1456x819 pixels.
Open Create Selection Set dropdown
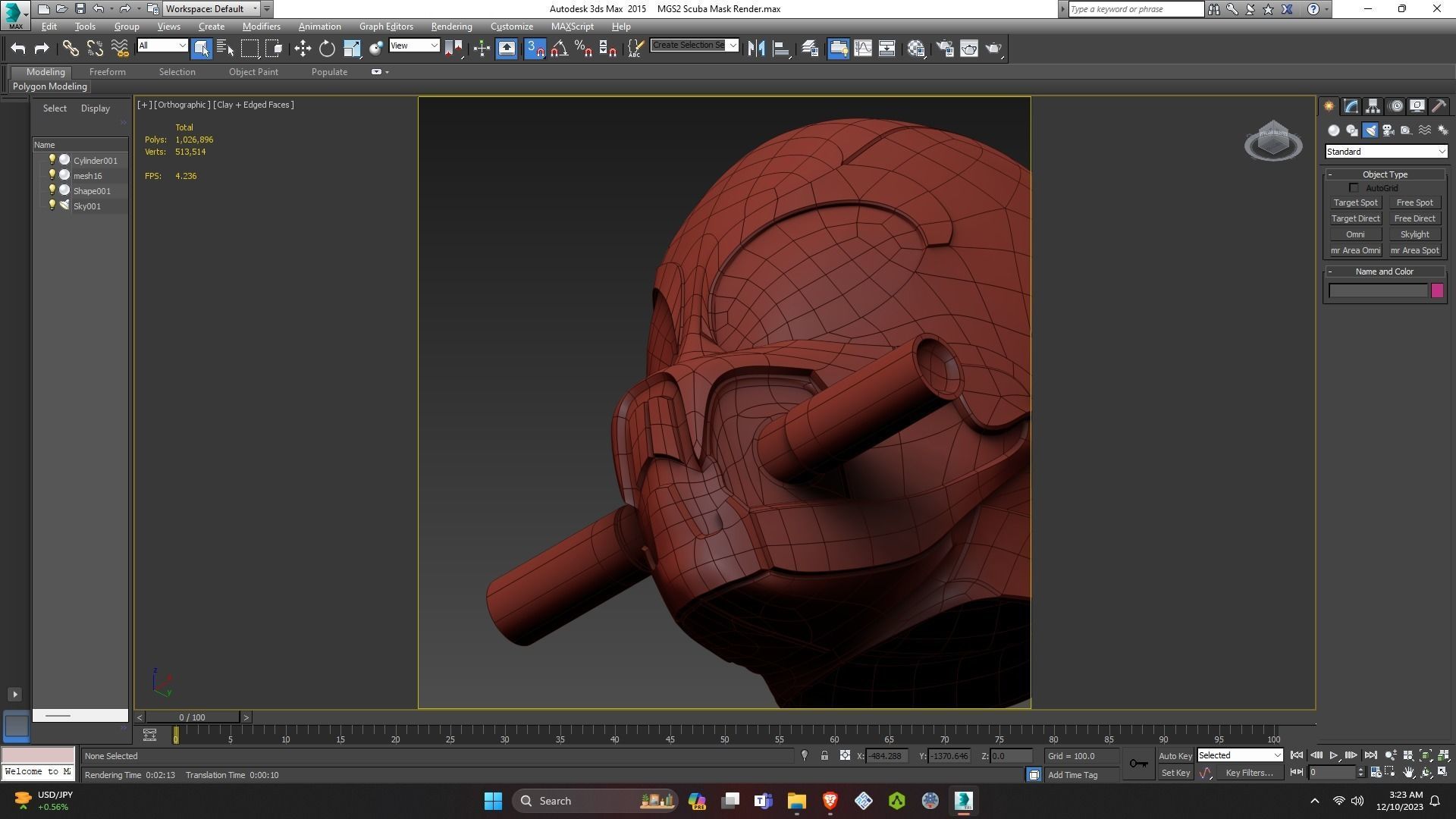click(694, 45)
